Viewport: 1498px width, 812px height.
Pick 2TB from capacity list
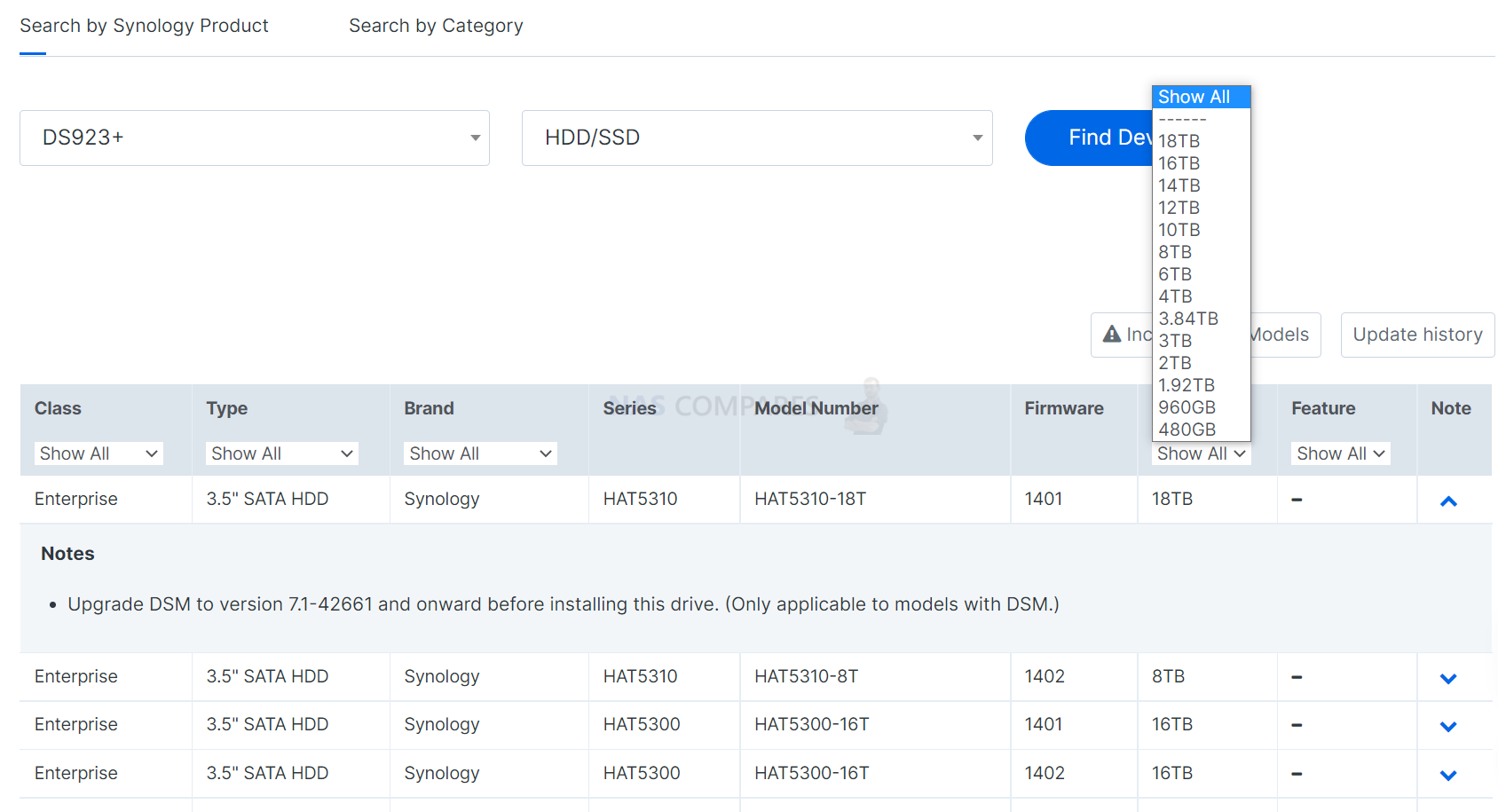[x=1202, y=363]
